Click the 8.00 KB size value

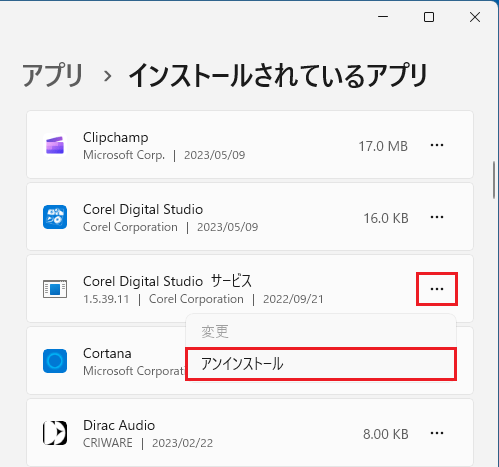(386, 434)
